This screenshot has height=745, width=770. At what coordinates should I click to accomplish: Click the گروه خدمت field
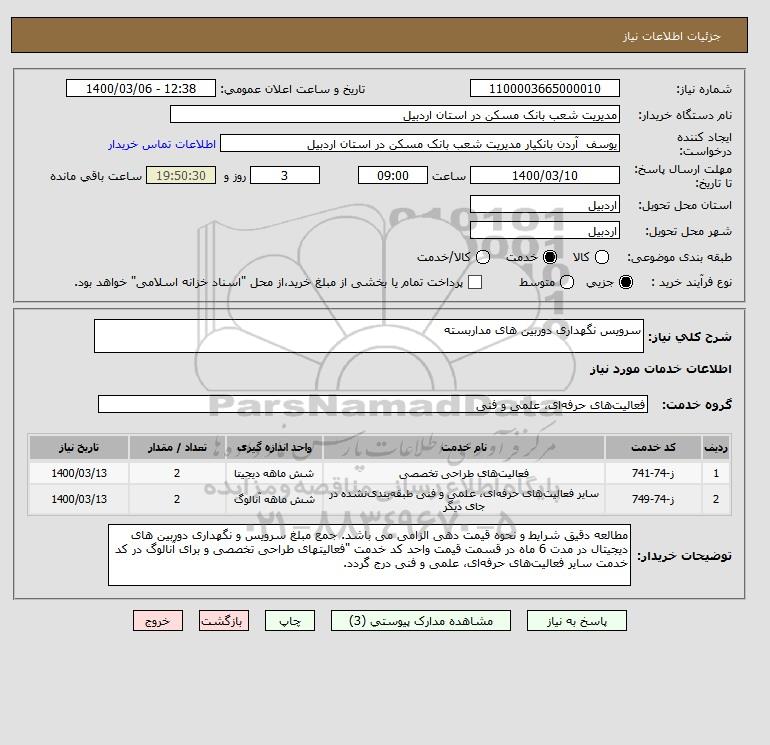tap(373, 404)
